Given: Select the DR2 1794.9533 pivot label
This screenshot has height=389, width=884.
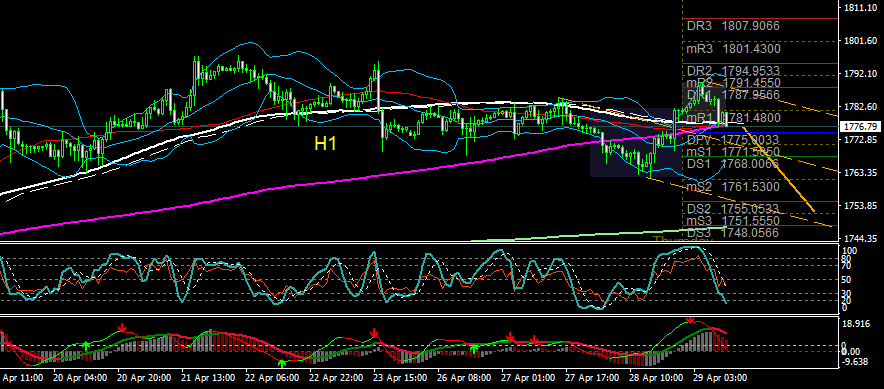Looking at the screenshot, I should pos(733,71).
